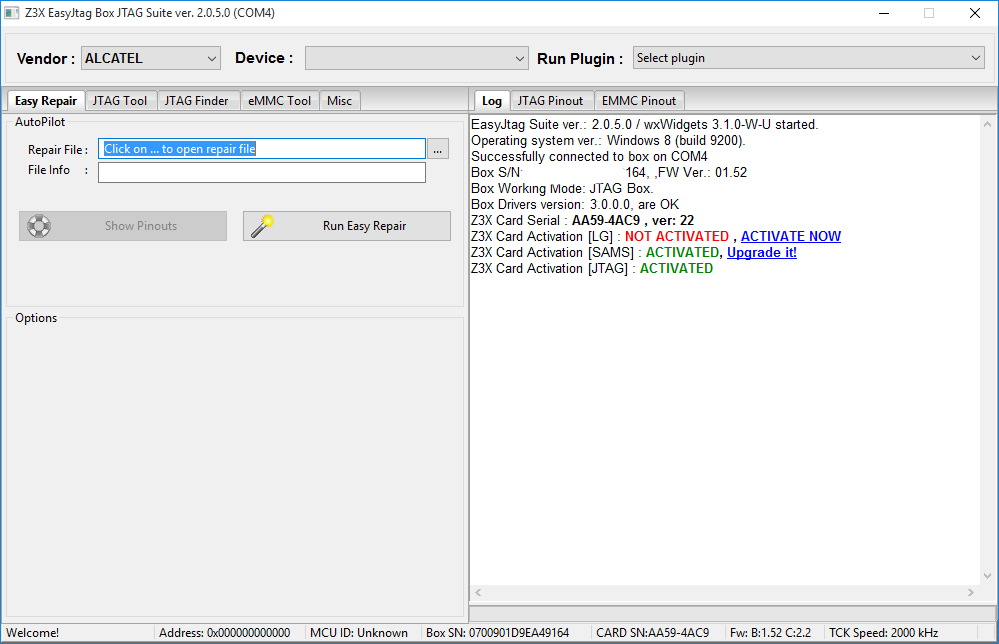Click the log horizontal scroll right arrow
The height and width of the screenshot is (644, 999).
tap(970, 592)
